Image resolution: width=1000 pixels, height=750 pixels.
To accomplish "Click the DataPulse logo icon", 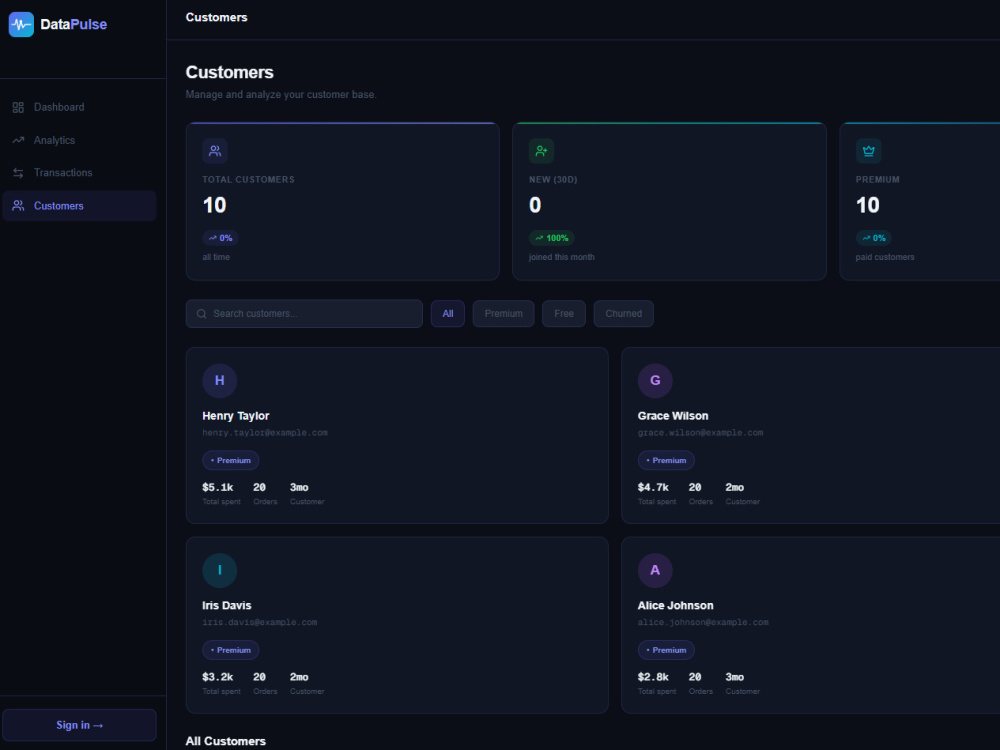I will (x=21, y=24).
